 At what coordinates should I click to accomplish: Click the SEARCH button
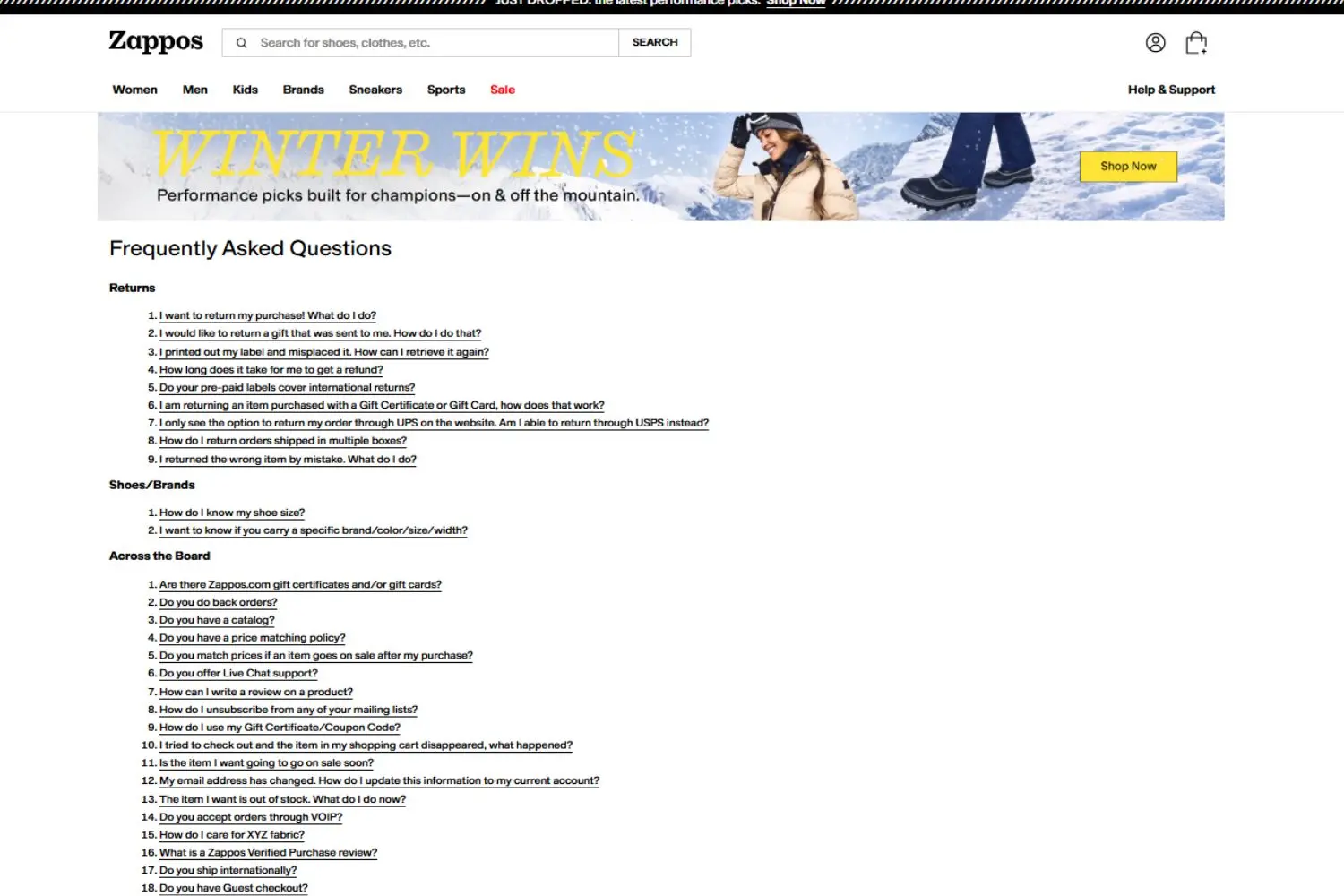click(655, 42)
